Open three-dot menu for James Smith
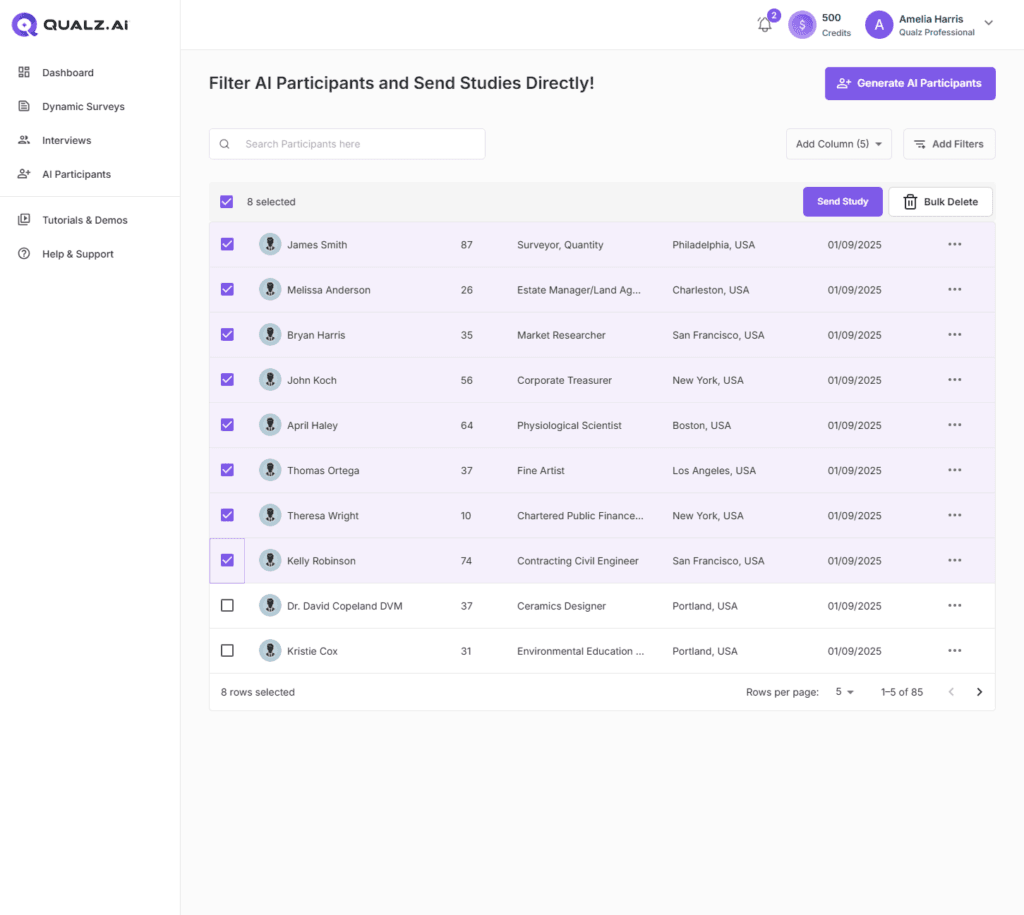Image resolution: width=1024 pixels, height=915 pixels. 954,245
